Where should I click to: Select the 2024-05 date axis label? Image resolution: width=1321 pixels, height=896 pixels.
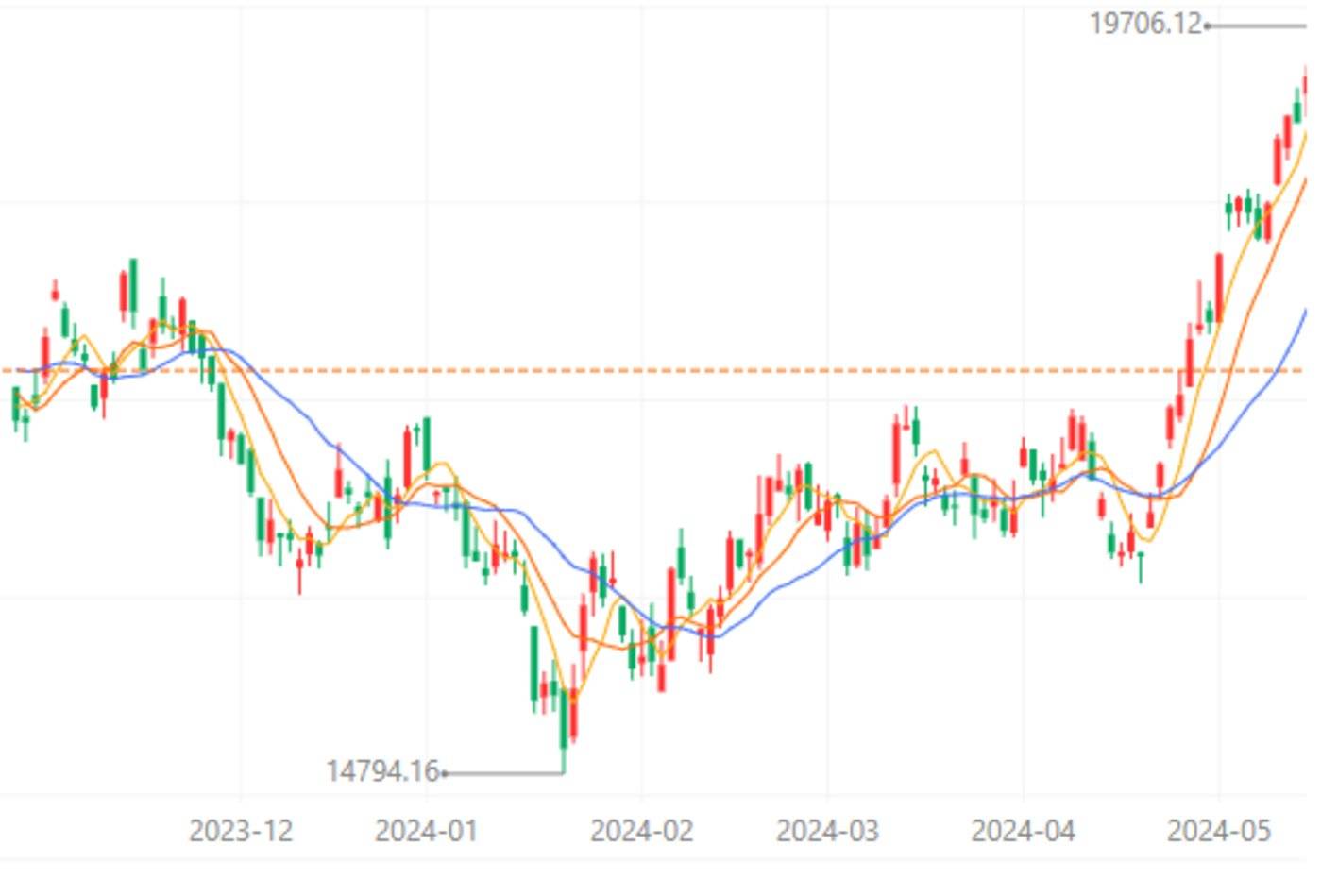coord(1218,831)
